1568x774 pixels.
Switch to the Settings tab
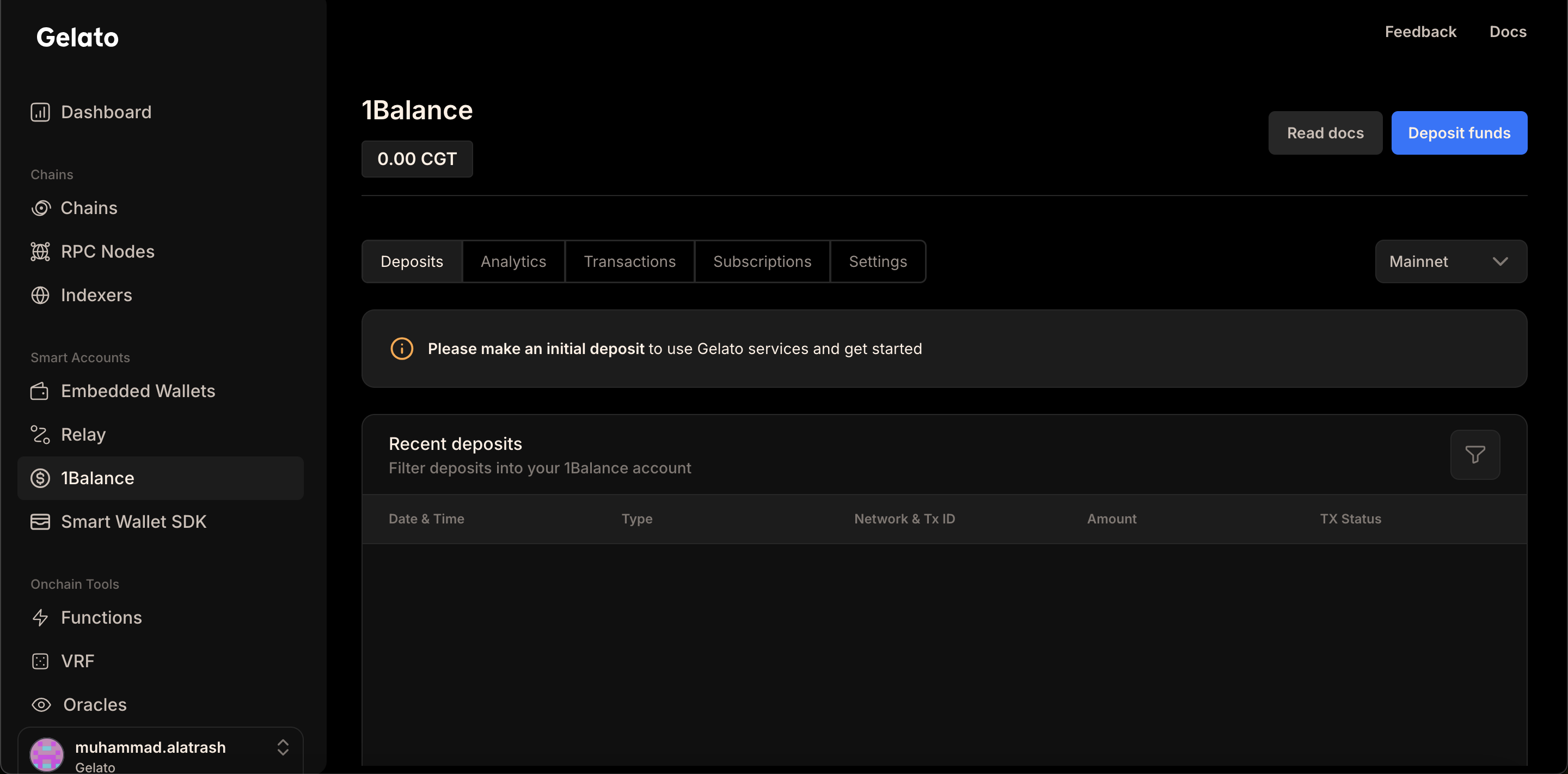tap(878, 261)
